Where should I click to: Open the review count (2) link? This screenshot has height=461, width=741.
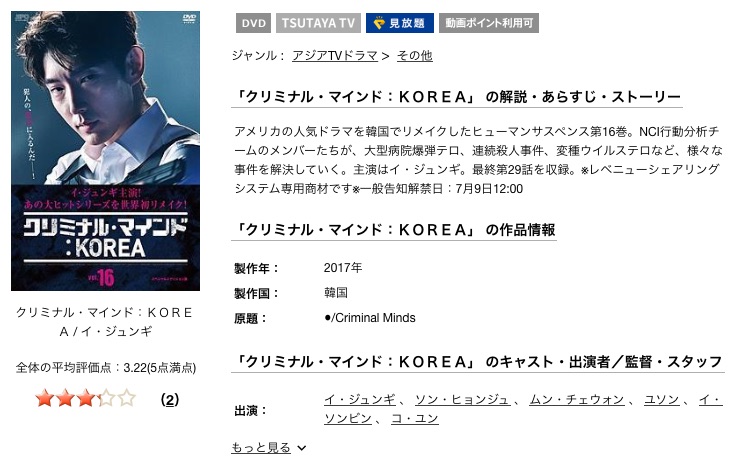tap(170, 400)
